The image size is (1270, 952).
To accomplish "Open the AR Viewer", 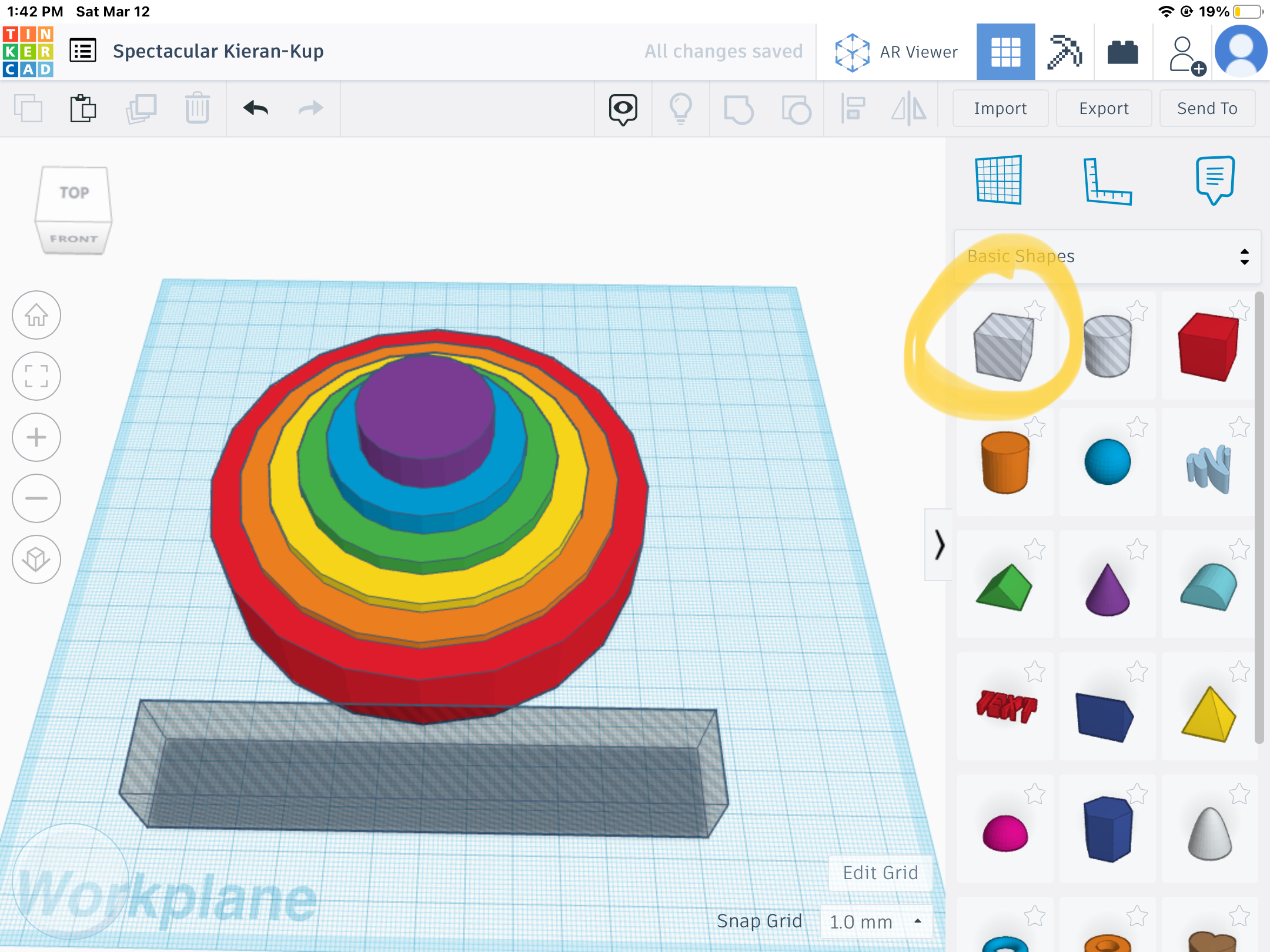I will coord(897,52).
